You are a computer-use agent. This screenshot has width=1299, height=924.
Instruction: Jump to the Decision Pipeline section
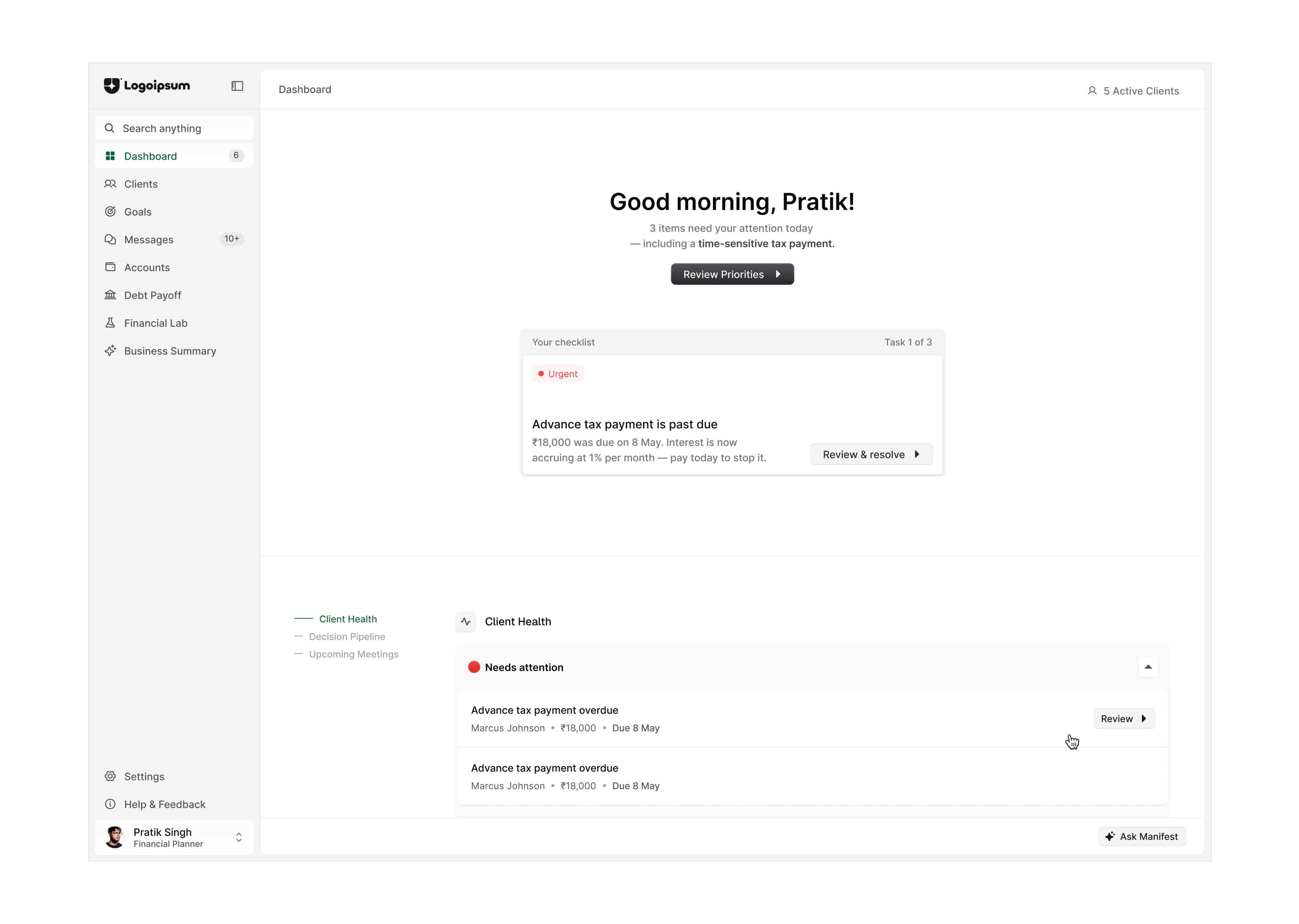[347, 637]
